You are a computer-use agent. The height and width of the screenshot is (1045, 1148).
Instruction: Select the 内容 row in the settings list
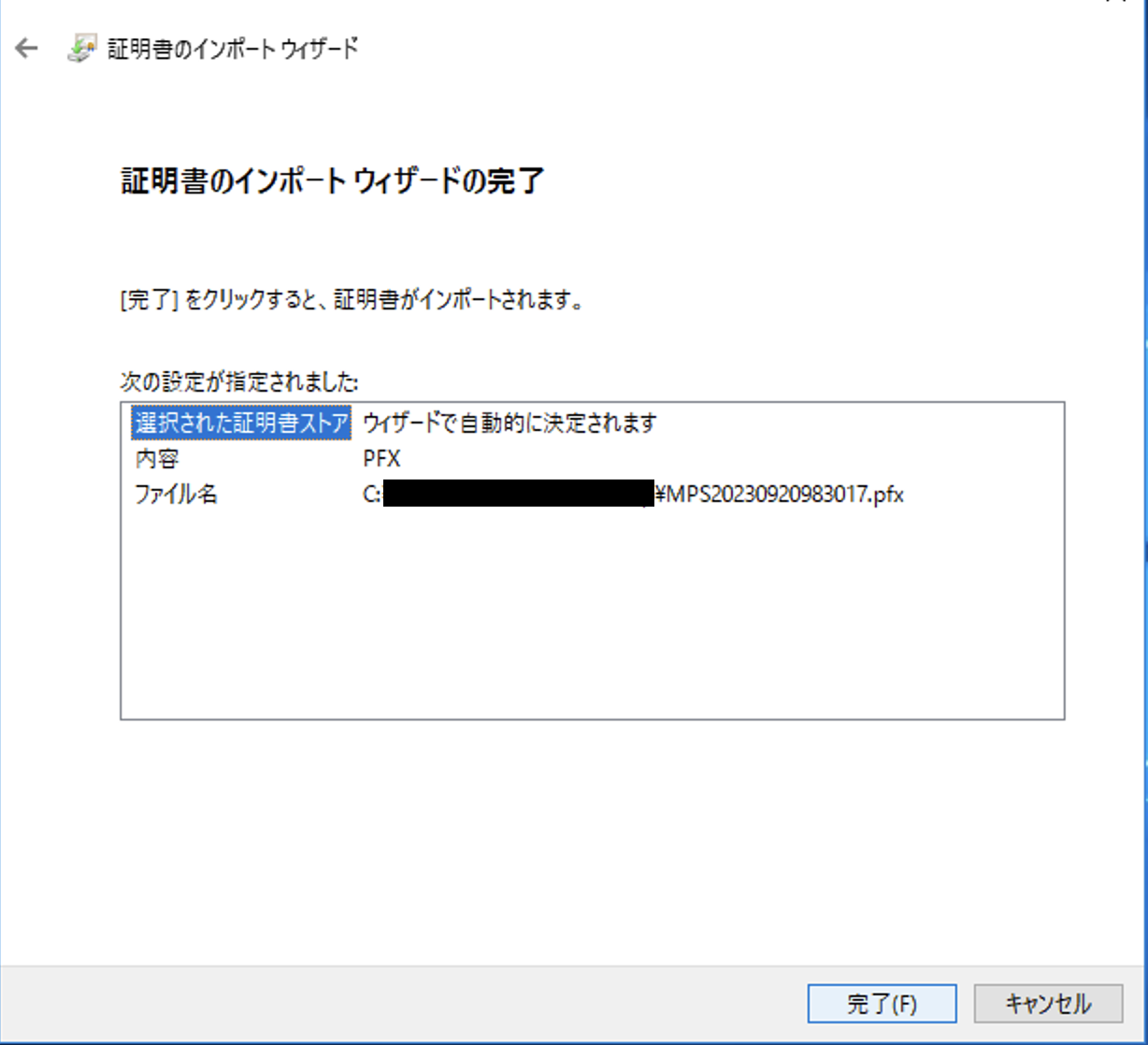[x=157, y=459]
